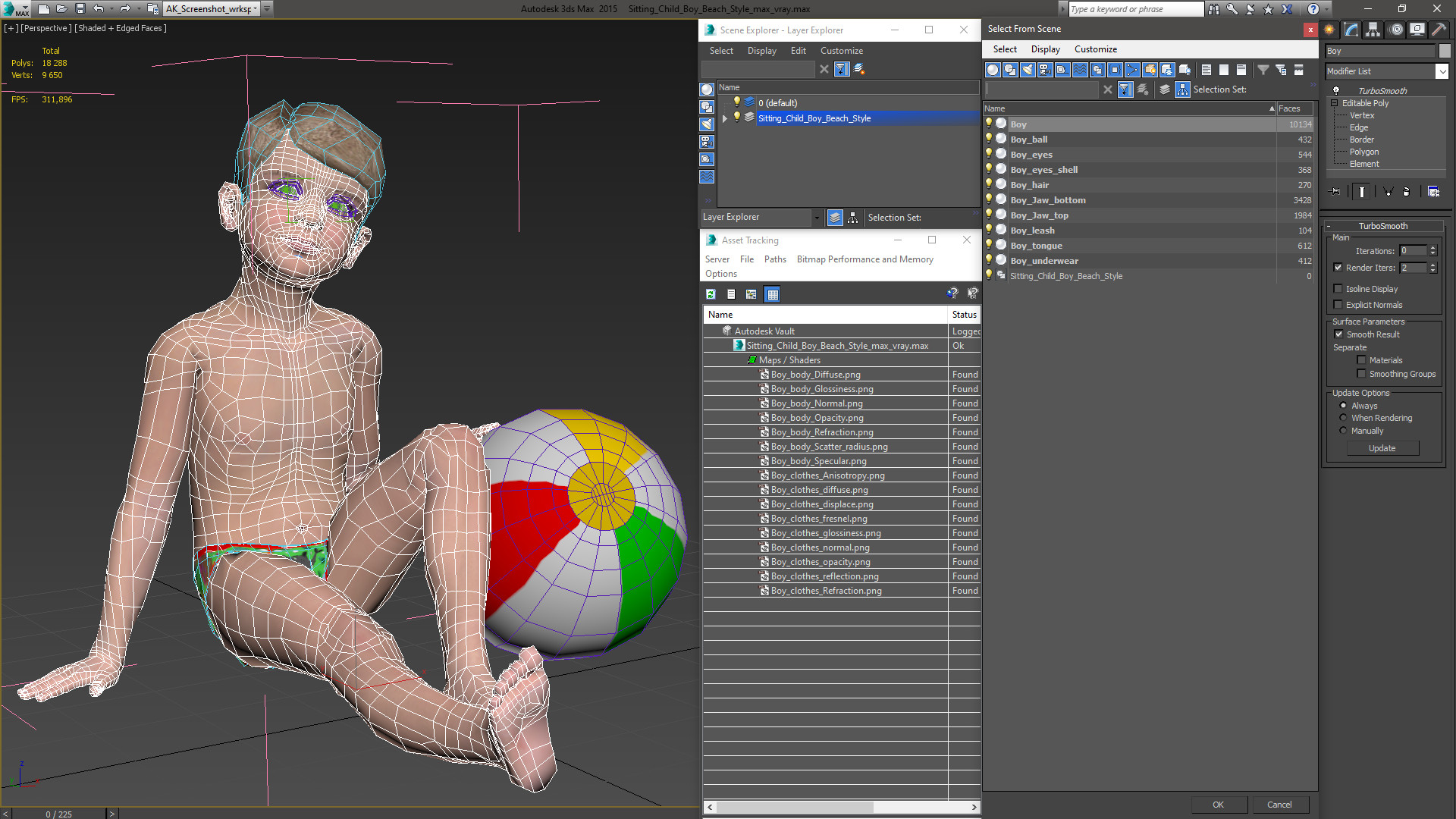
Task: Switch to the Create command panel
Action: (1329, 30)
